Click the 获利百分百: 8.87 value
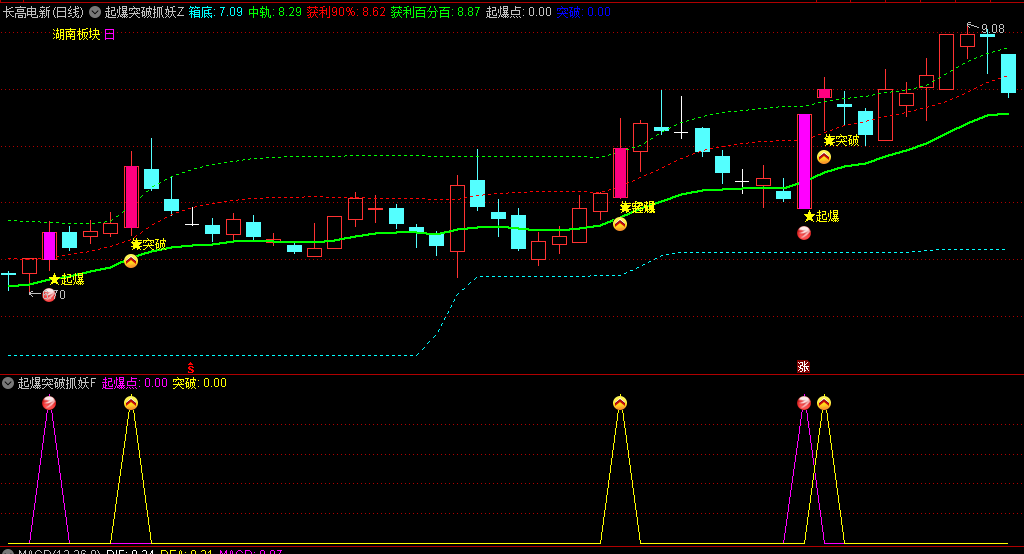The image size is (1024, 554). (x=436, y=12)
